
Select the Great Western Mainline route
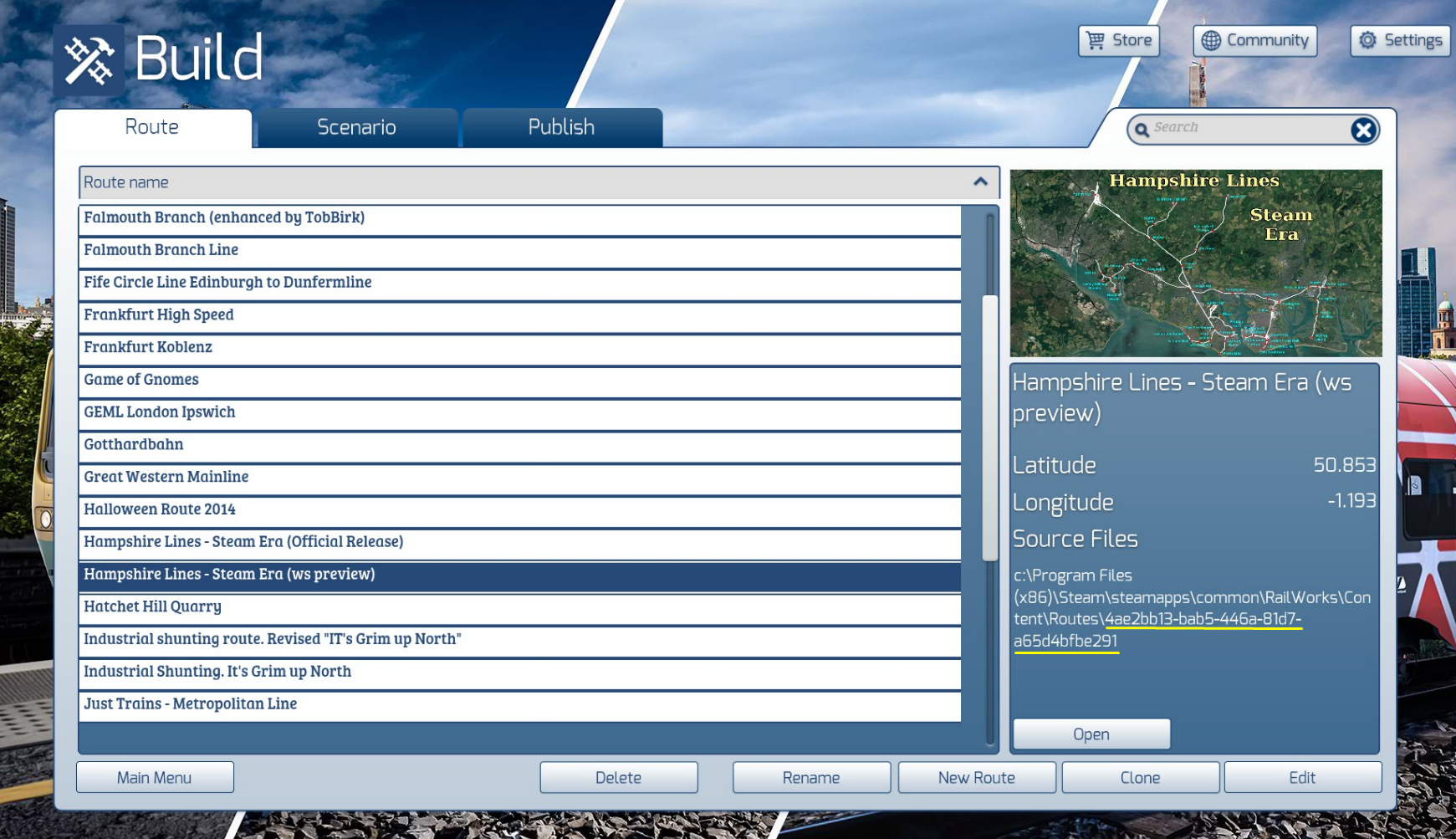coord(520,478)
